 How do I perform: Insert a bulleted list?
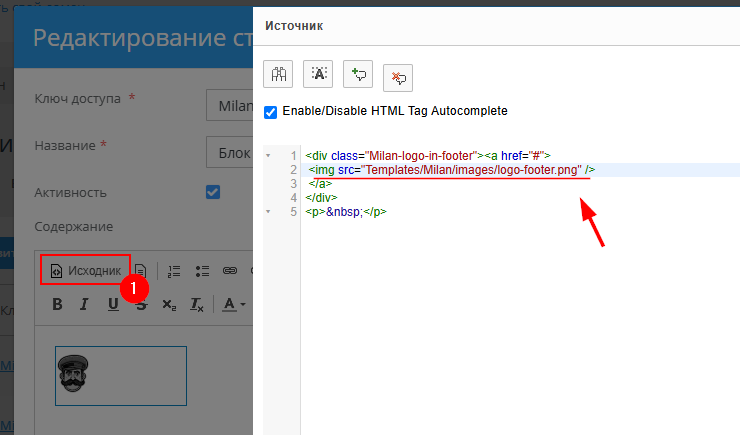pyautogui.click(x=202, y=270)
